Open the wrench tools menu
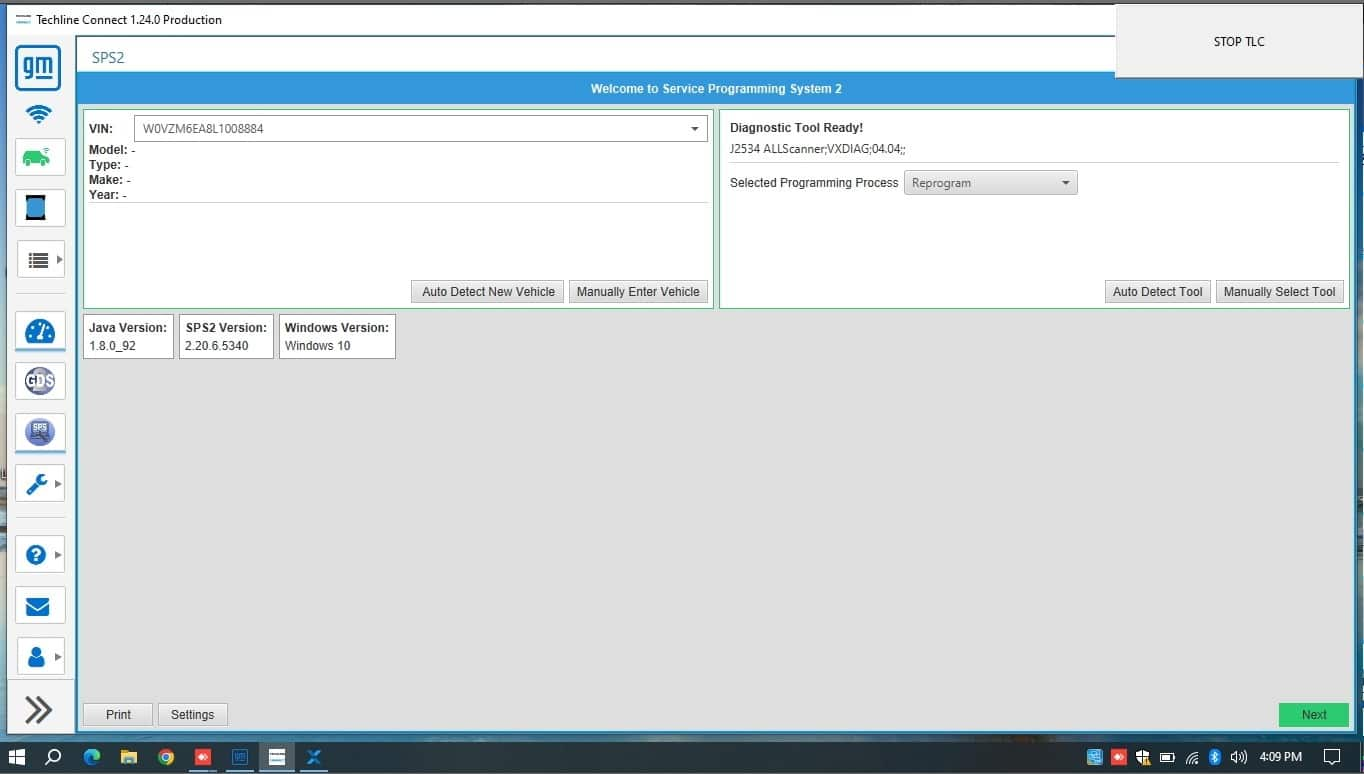 (x=39, y=484)
